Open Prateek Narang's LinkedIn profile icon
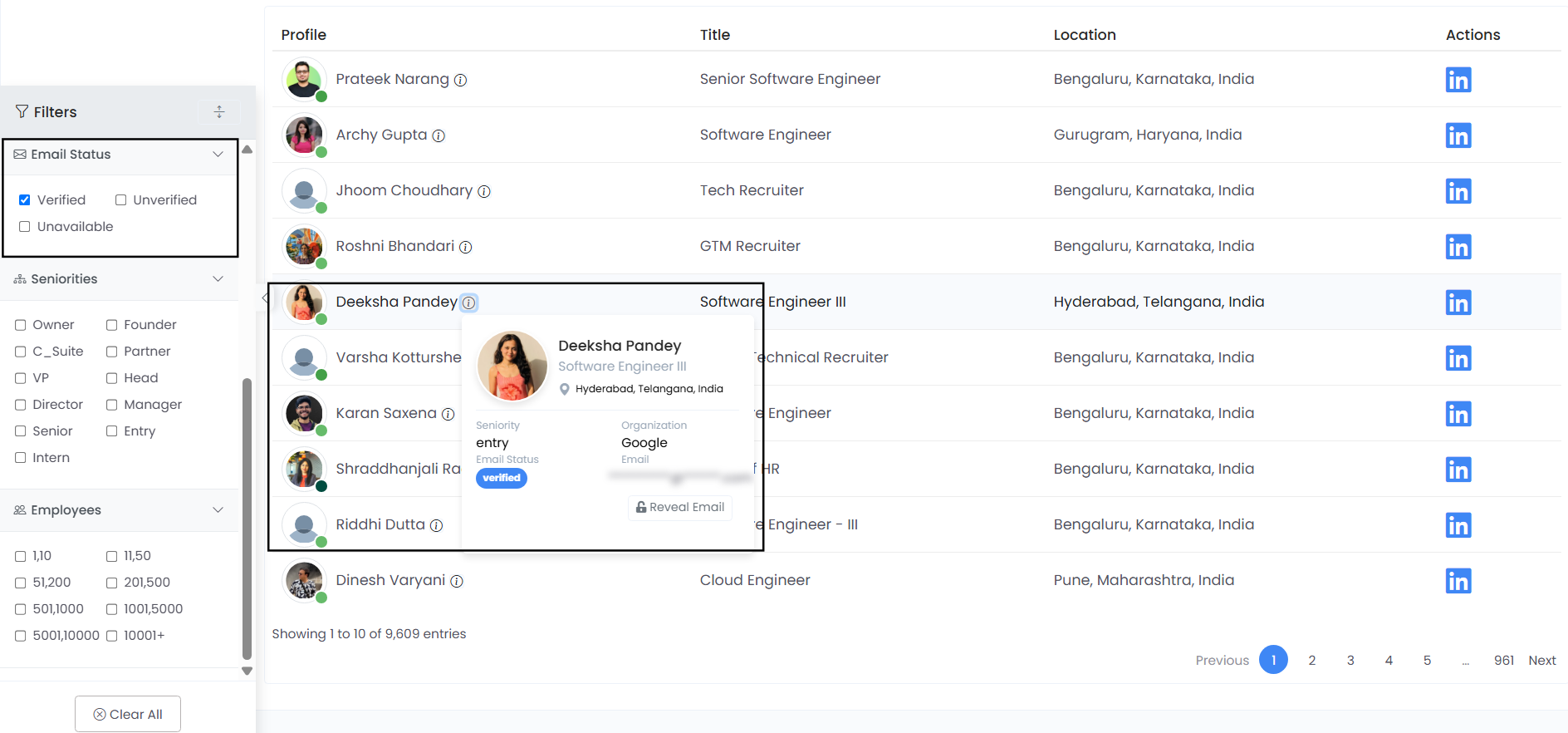The image size is (1568, 733). coord(1458,80)
